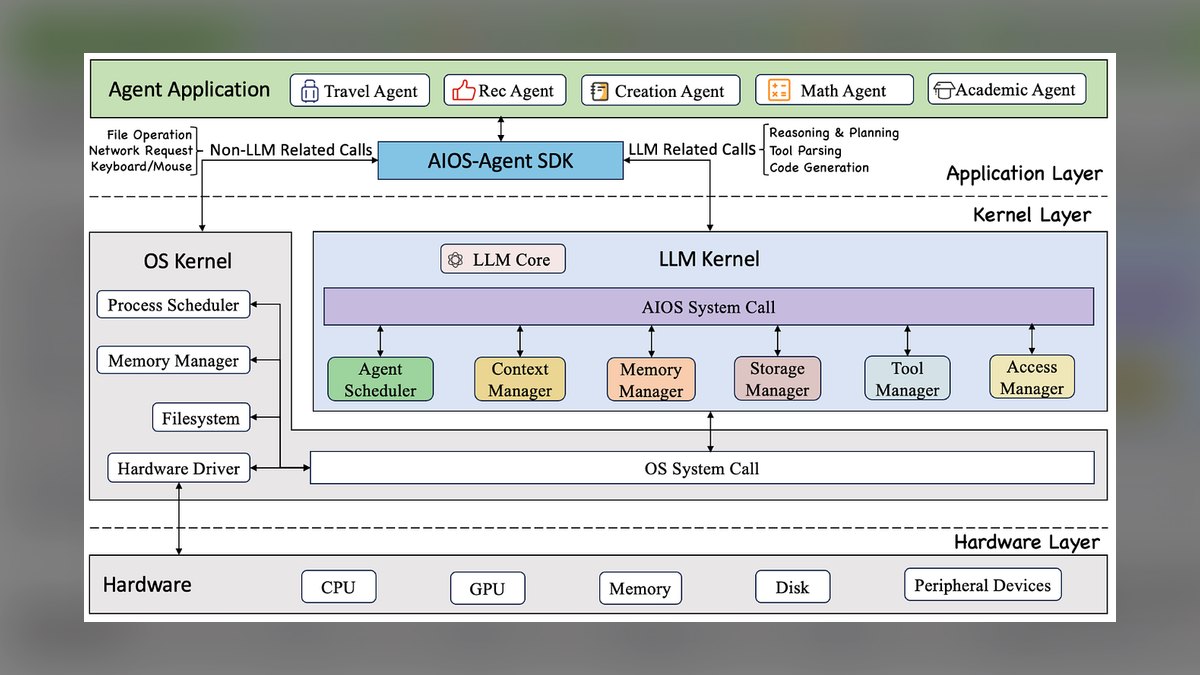
Task: Click the notebook icon in Creation Agent
Action: 599,91
